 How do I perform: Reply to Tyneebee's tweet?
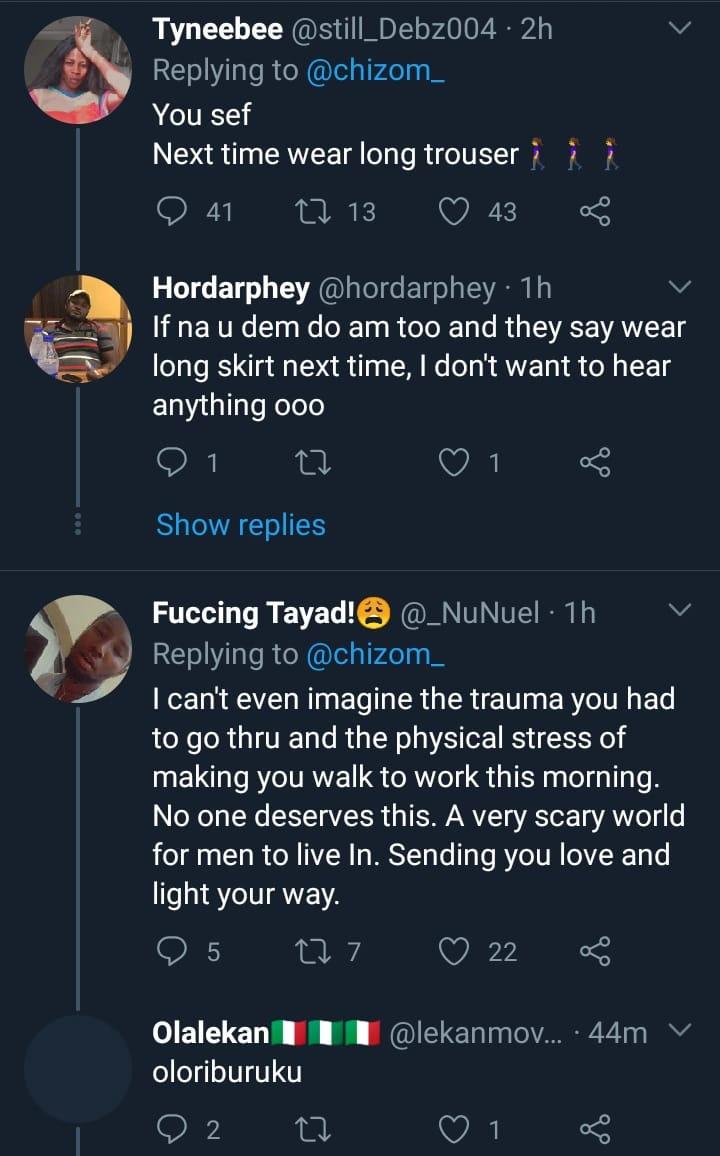click(x=173, y=211)
